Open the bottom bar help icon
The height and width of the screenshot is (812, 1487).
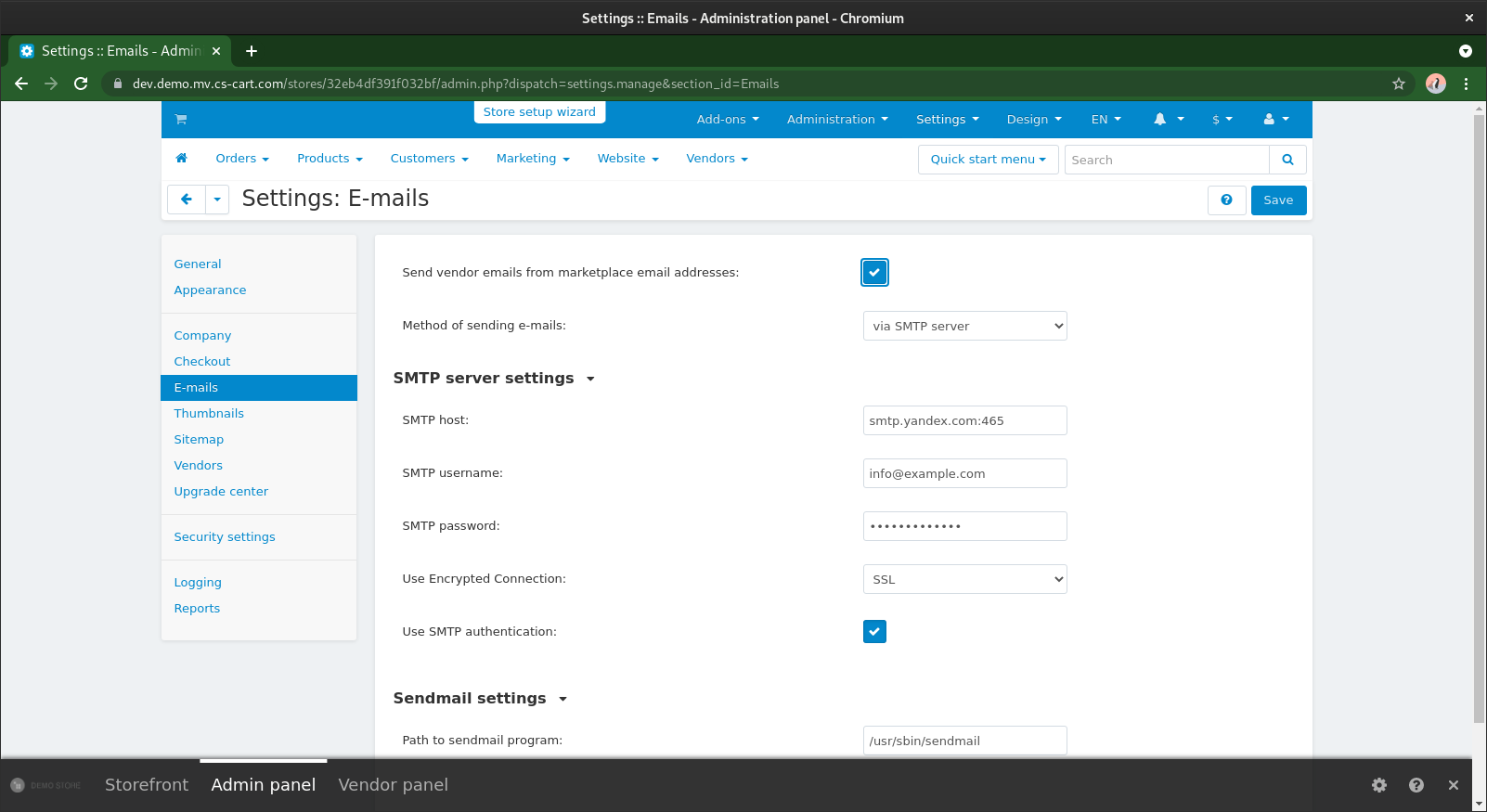point(1416,785)
